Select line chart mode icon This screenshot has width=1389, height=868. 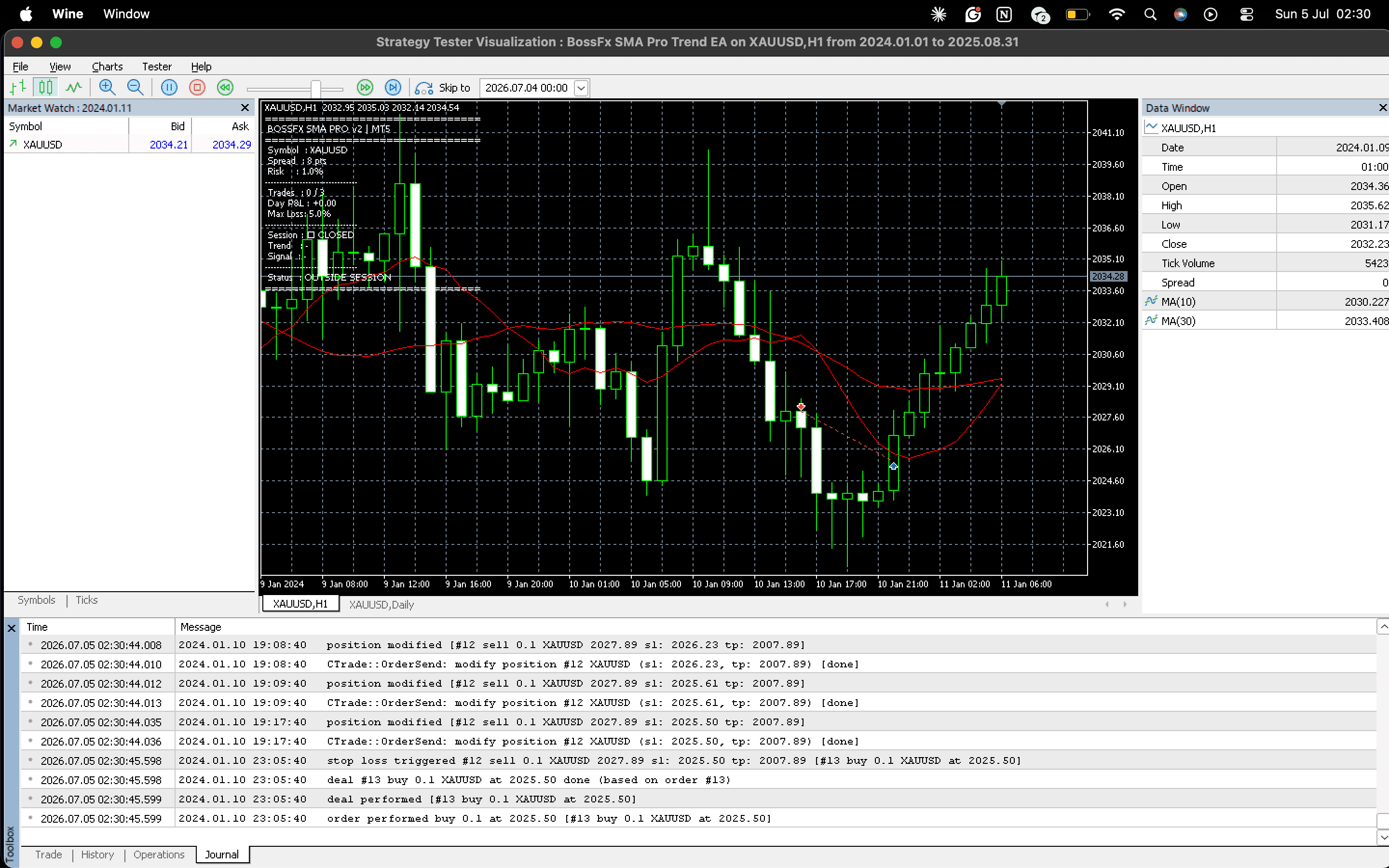coord(73,87)
